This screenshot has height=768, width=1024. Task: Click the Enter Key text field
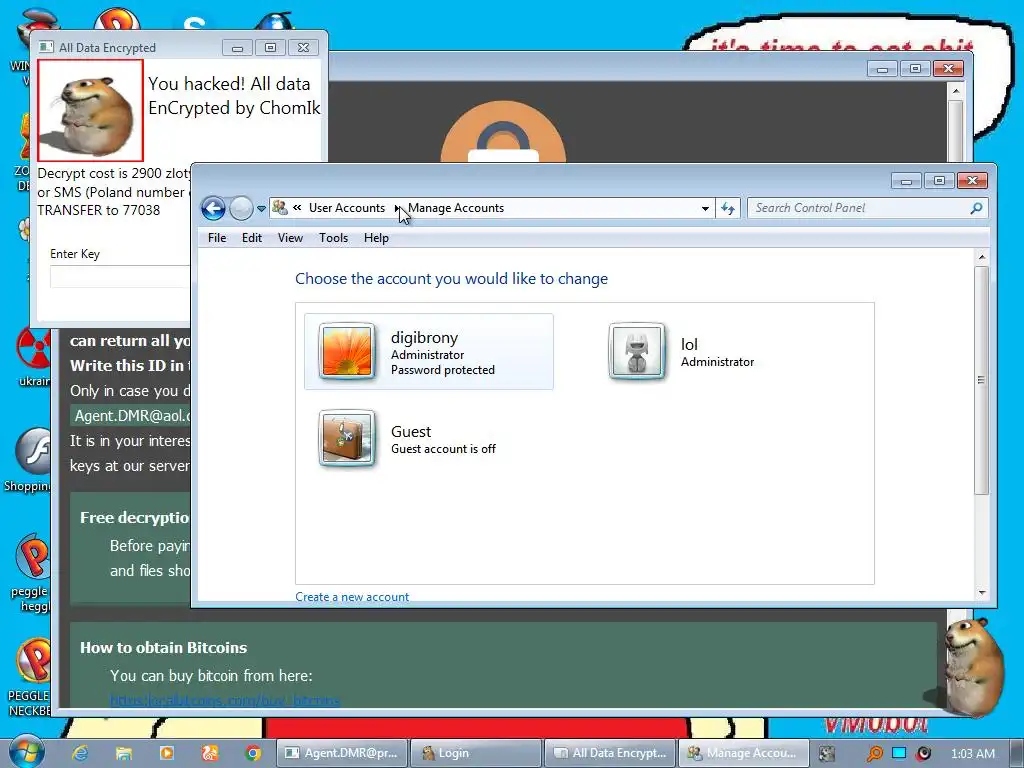coord(120,276)
